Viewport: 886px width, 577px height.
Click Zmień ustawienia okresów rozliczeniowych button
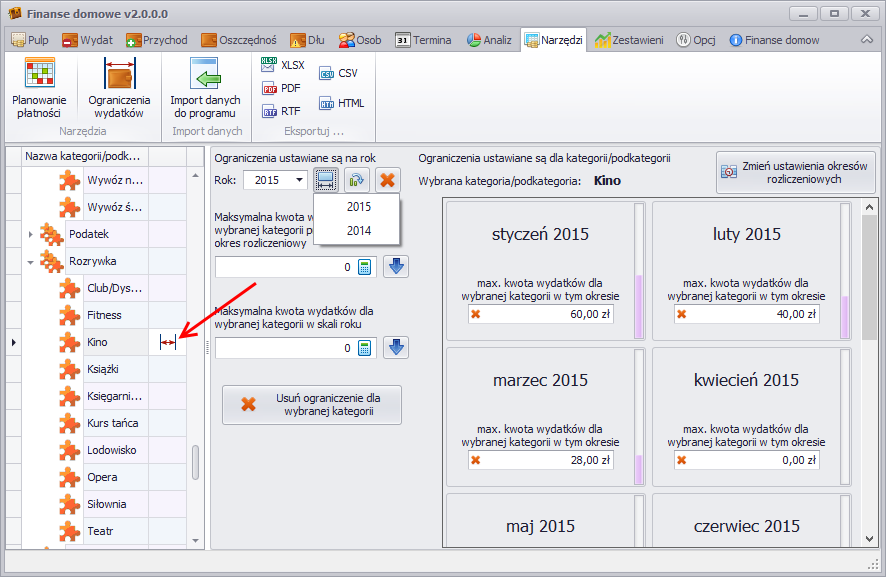(795, 171)
